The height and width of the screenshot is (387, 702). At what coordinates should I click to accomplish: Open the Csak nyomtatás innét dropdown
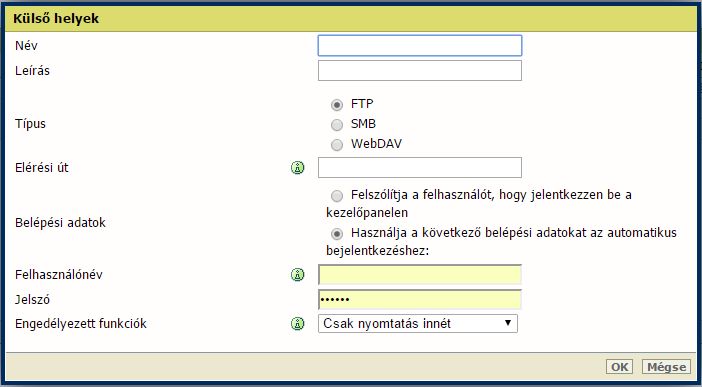[418, 323]
